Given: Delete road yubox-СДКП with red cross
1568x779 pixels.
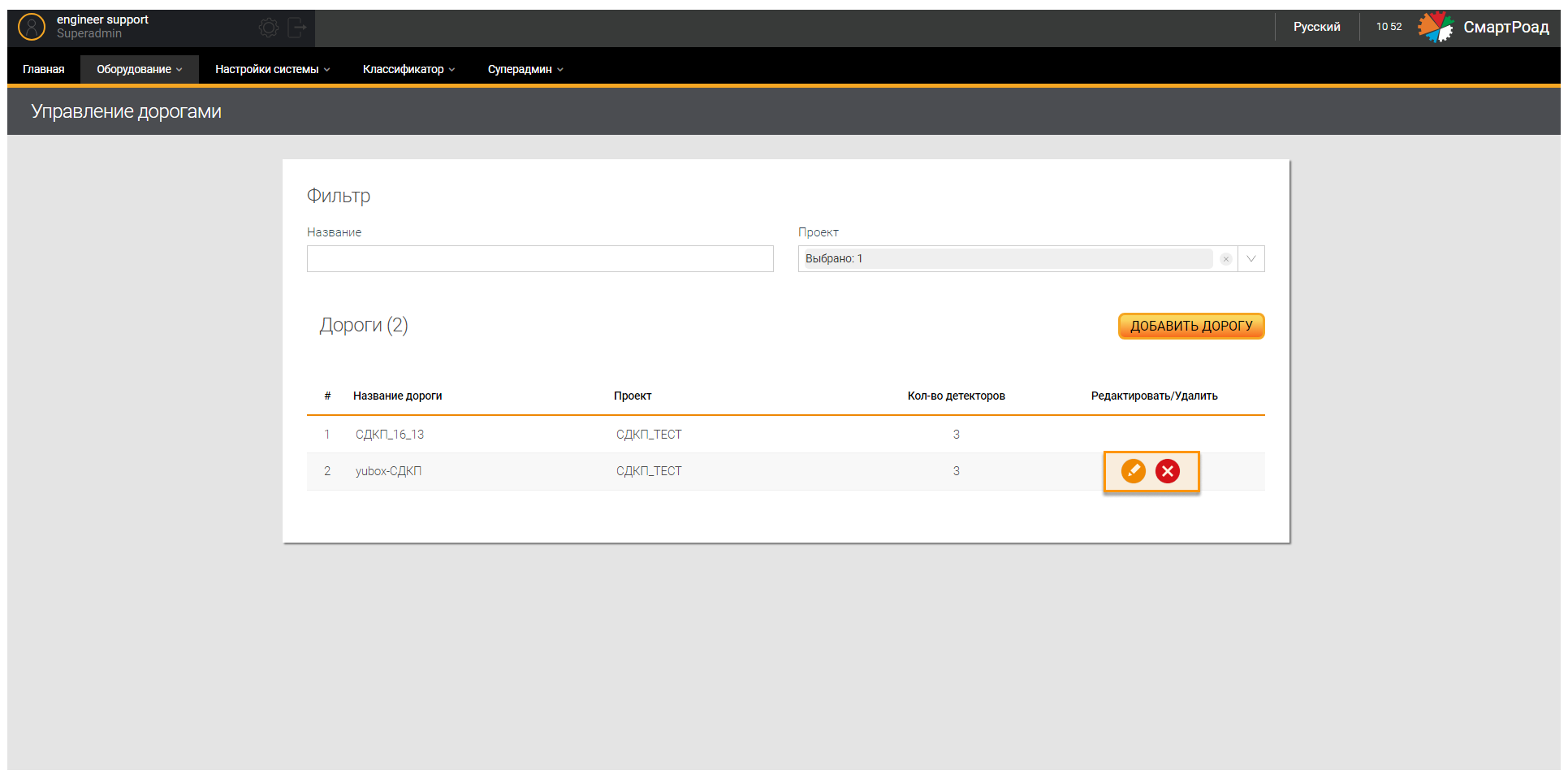Looking at the screenshot, I should point(1168,471).
